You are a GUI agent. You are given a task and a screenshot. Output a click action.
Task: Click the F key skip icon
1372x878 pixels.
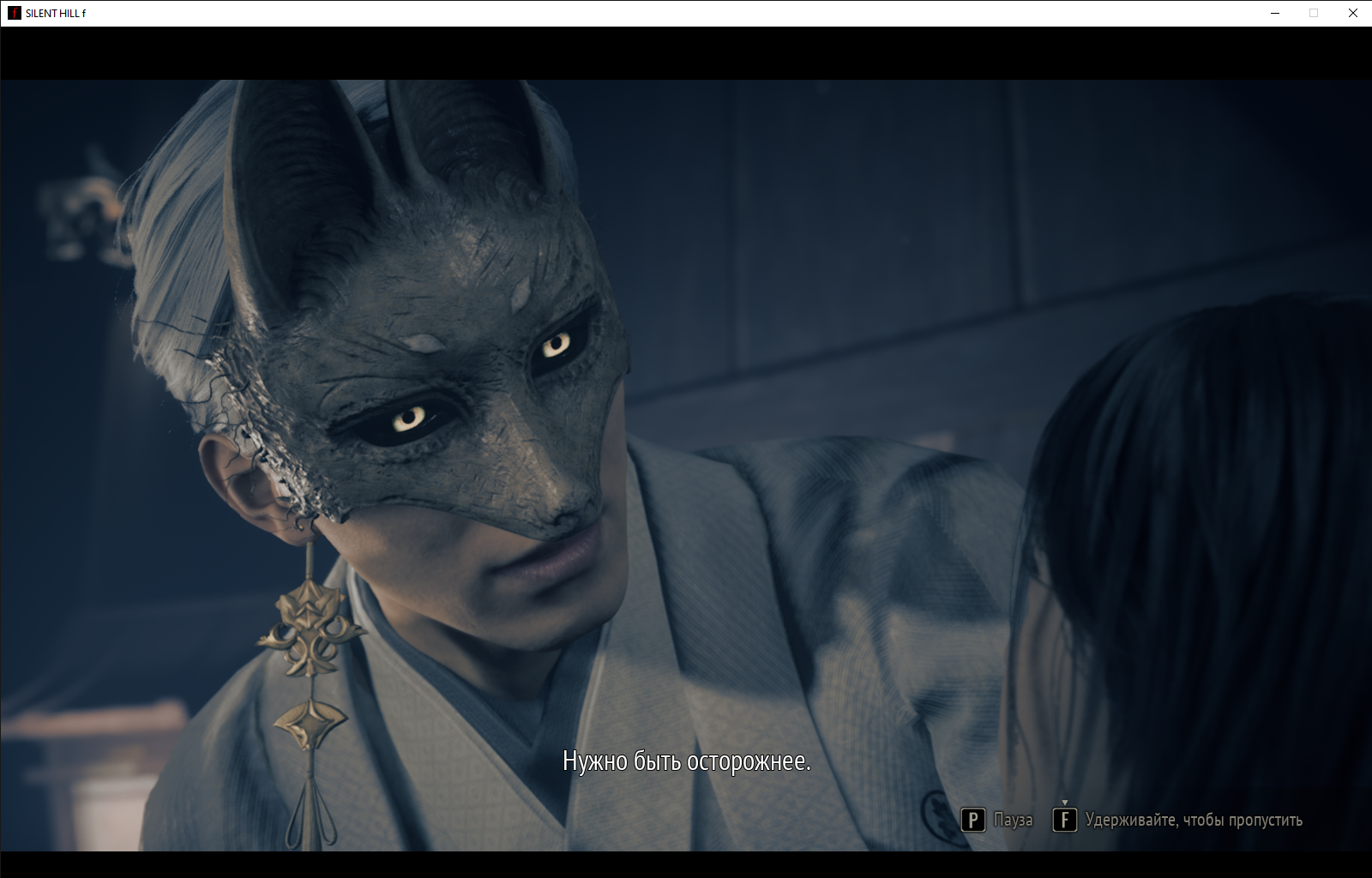coord(1064,821)
